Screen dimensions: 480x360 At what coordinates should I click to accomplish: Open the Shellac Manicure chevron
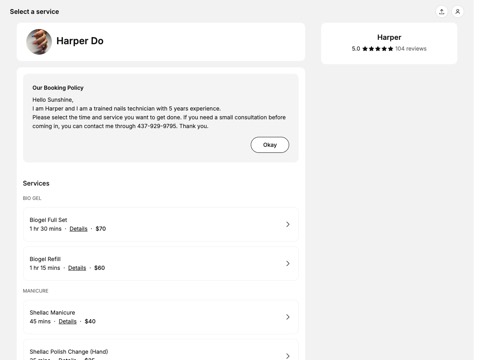[288, 317]
